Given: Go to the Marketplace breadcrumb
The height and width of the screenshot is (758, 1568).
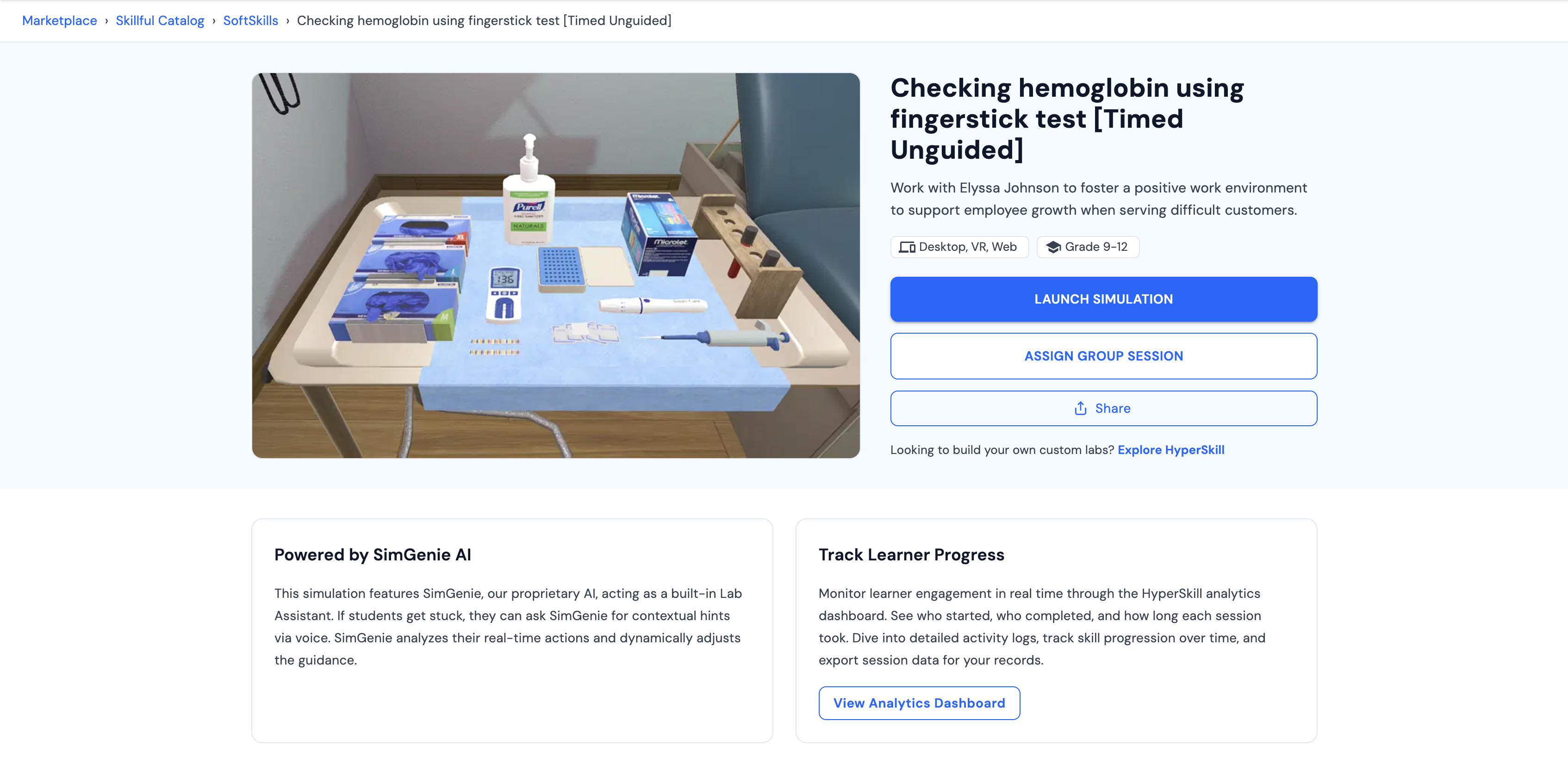Looking at the screenshot, I should coord(60,21).
